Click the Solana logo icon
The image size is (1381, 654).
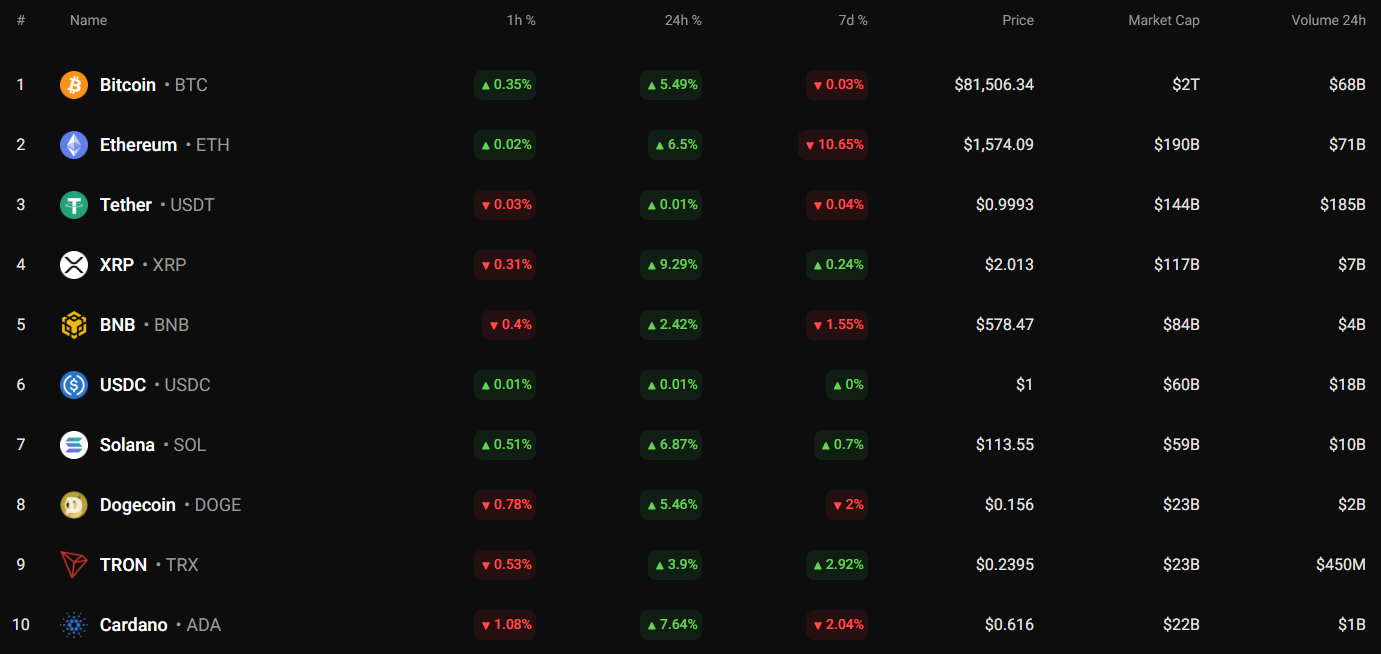(74, 445)
